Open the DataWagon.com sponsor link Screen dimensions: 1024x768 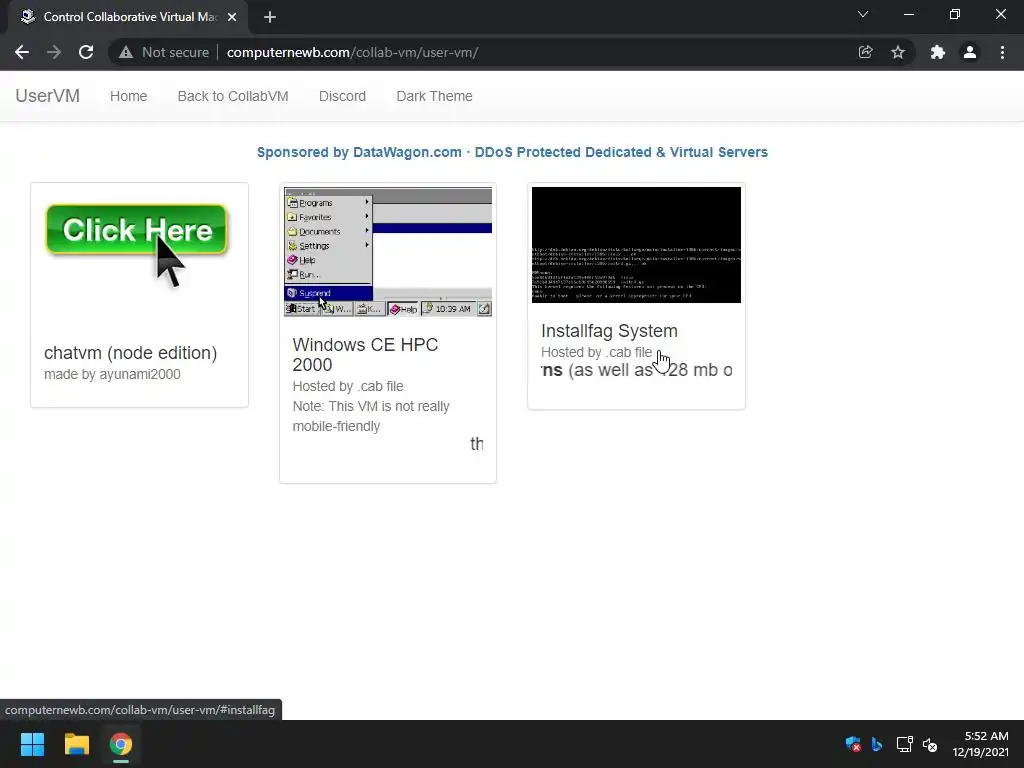pos(512,152)
